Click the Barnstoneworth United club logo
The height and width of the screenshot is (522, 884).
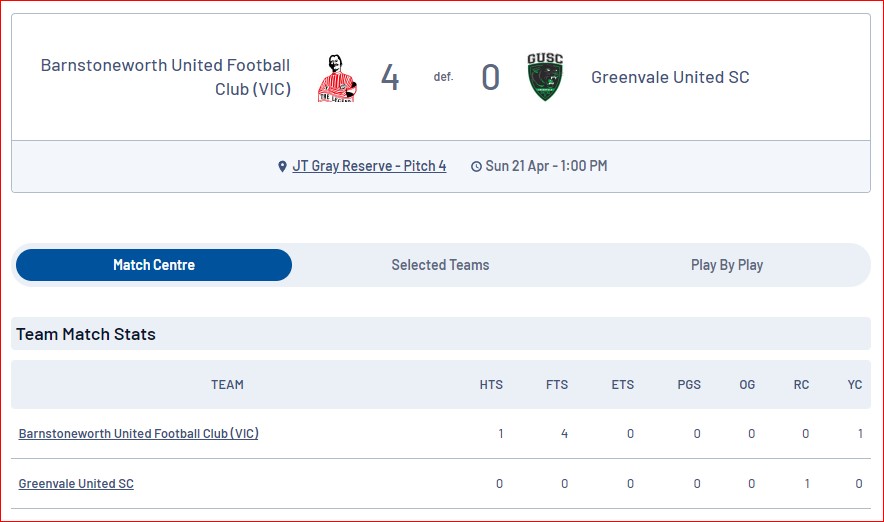click(337, 78)
